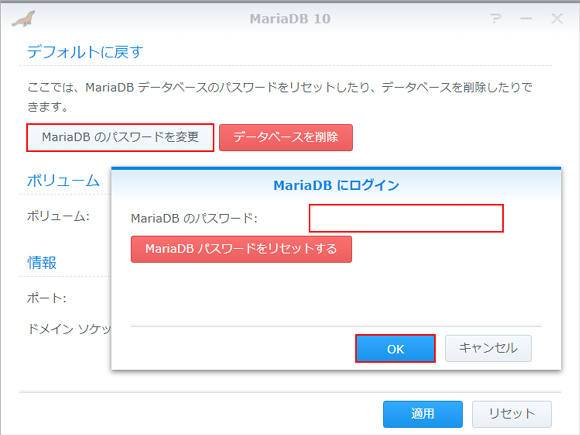Select the デフォルトに戻す section heading
The height and width of the screenshot is (435, 580).
coord(85,52)
